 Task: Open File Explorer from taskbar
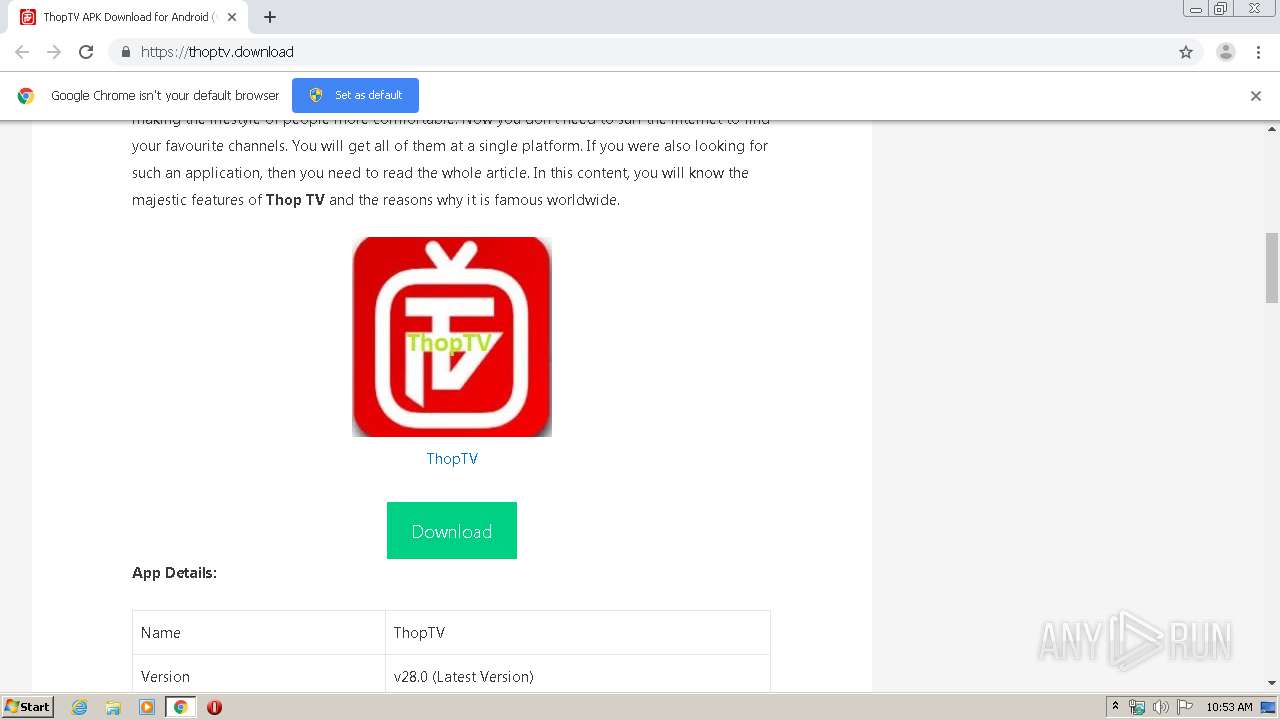pos(113,707)
